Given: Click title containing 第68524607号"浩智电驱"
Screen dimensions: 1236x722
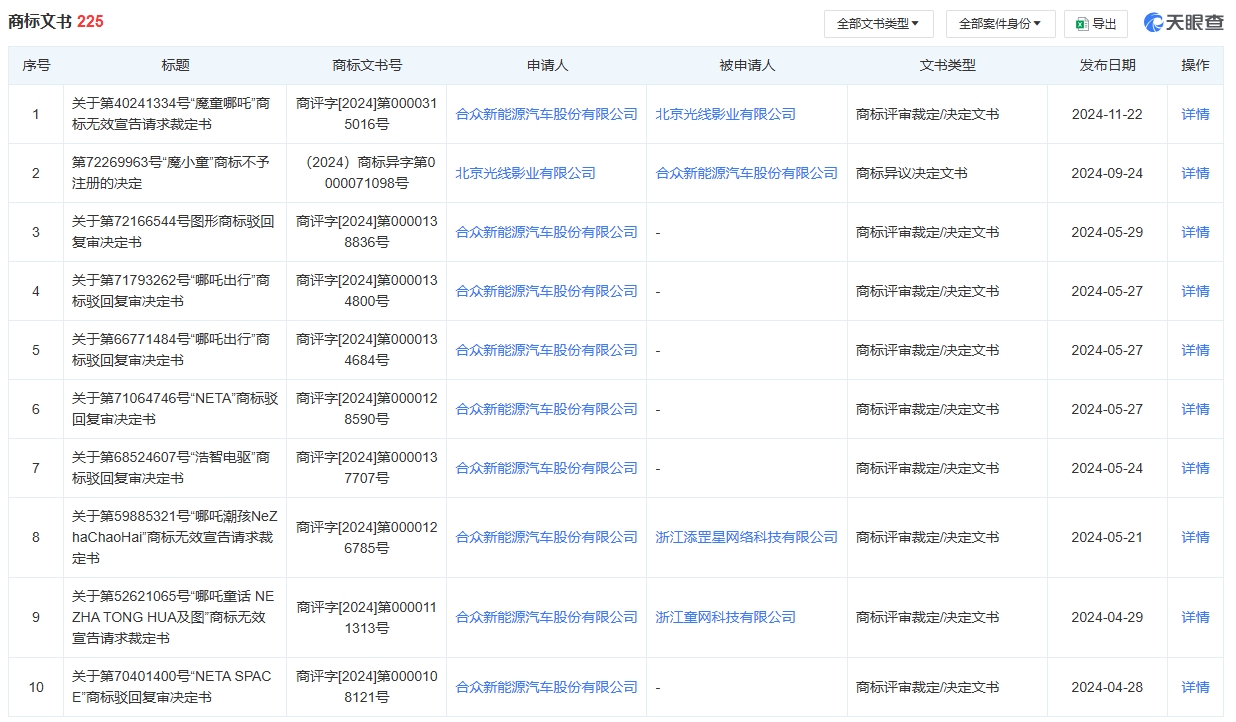Looking at the screenshot, I should 171,468.
